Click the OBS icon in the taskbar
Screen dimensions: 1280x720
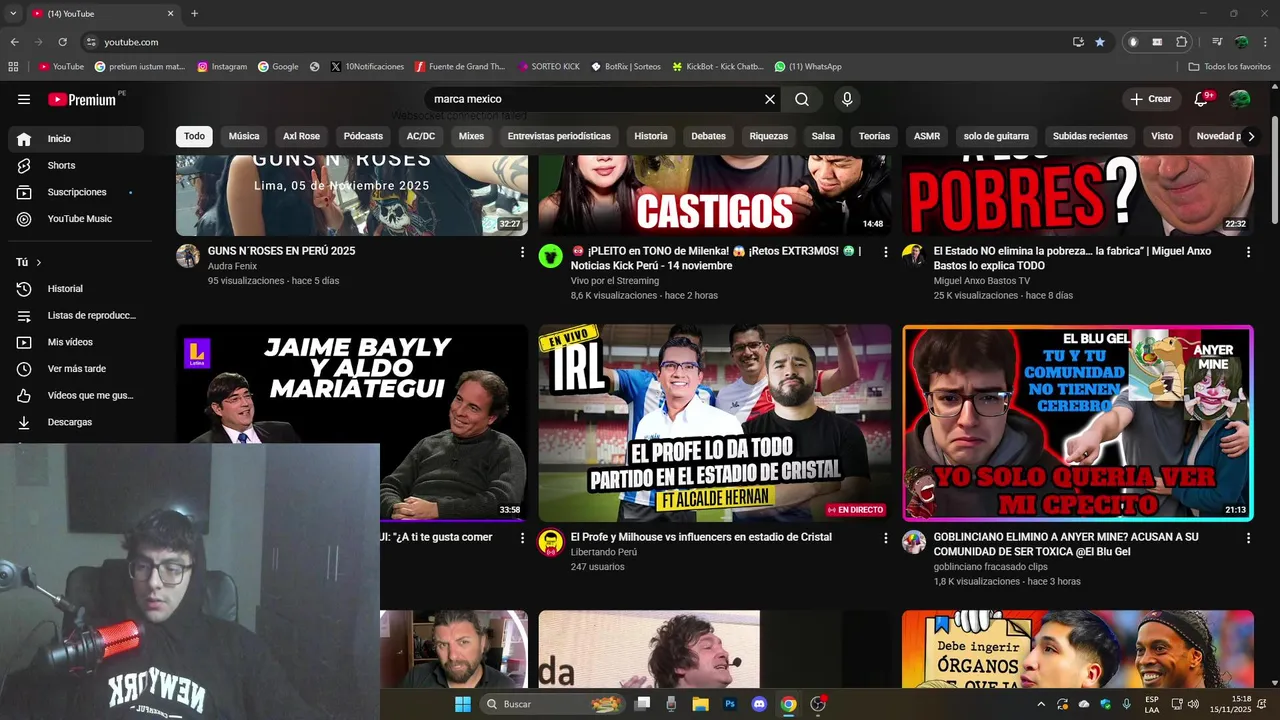tap(818, 704)
